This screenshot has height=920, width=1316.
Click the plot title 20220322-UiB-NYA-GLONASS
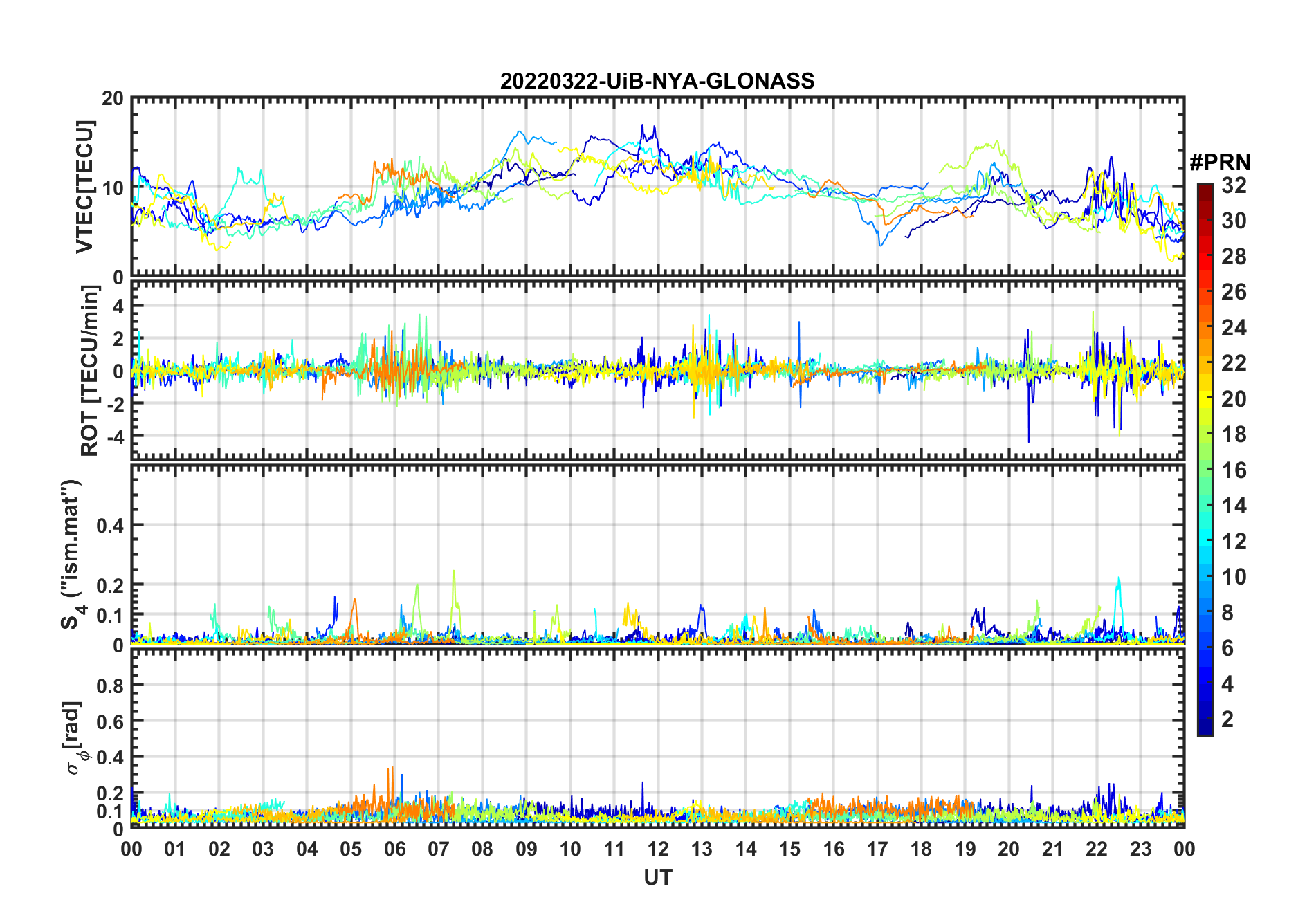[657, 82]
